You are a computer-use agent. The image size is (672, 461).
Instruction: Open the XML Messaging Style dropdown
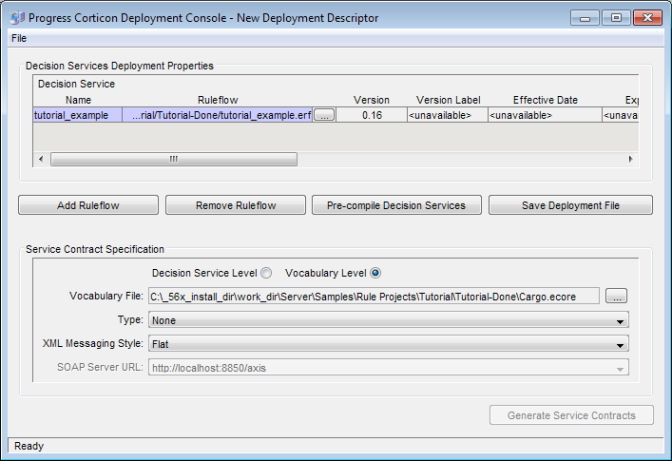(x=388, y=344)
